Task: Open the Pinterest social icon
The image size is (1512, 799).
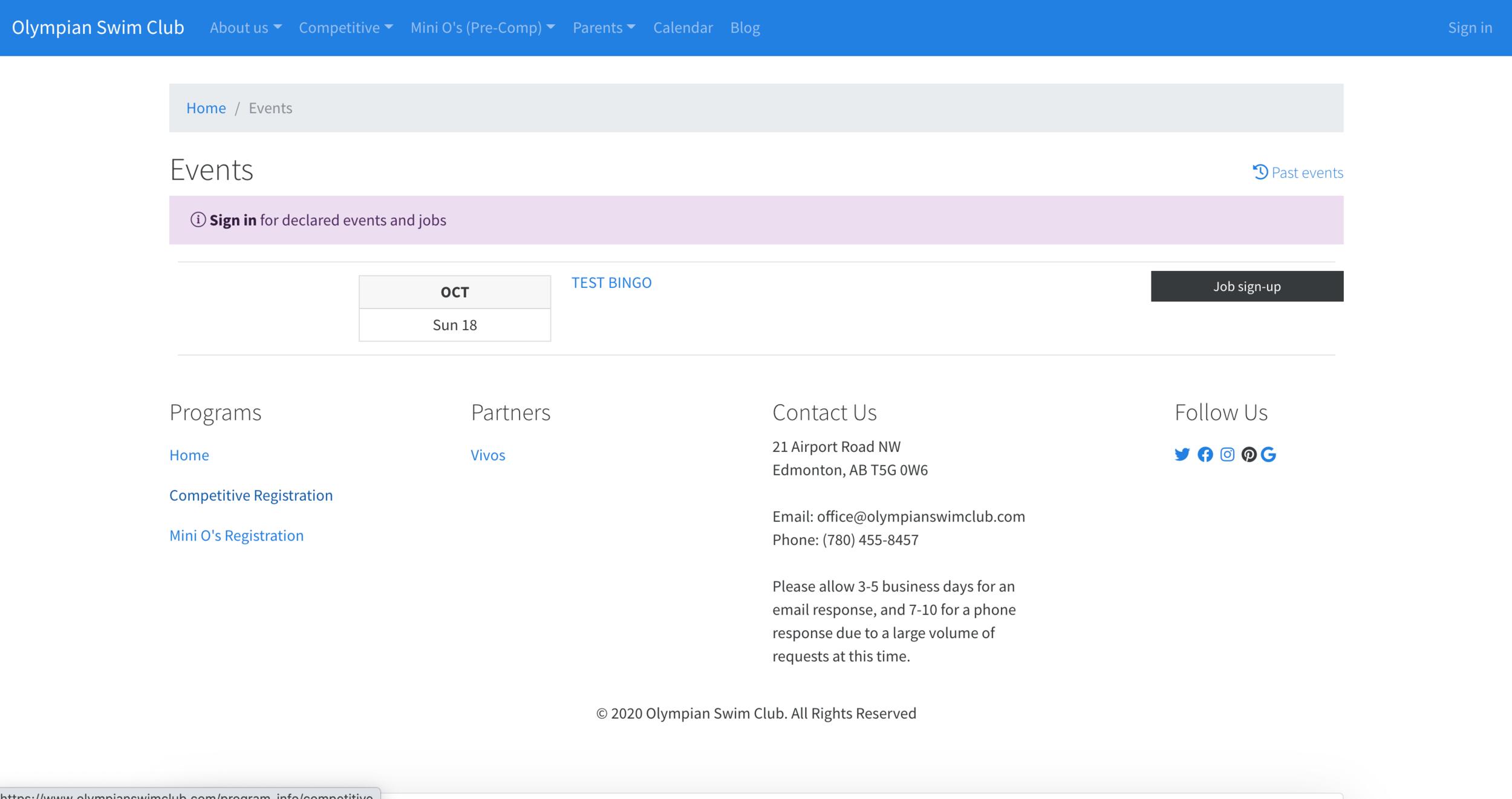Action: coord(1249,454)
